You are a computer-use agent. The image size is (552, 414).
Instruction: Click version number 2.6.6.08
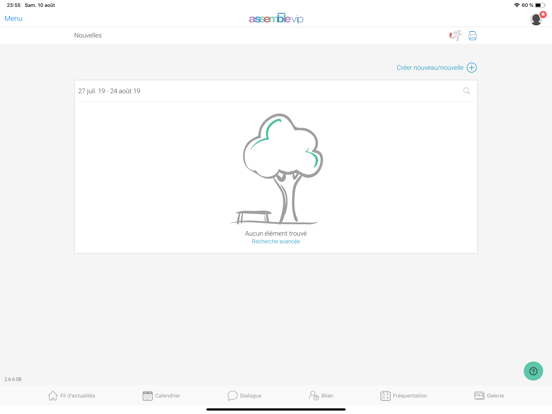pyautogui.click(x=13, y=379)
